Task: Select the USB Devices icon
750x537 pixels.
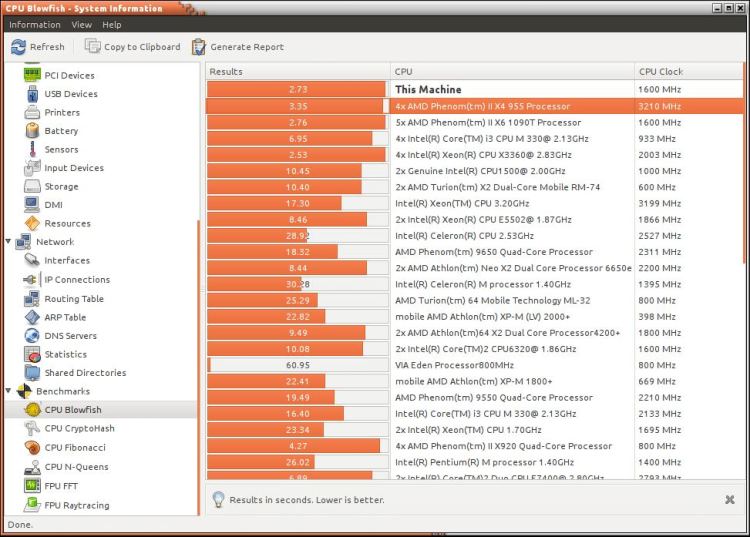Action: [32, 94]
